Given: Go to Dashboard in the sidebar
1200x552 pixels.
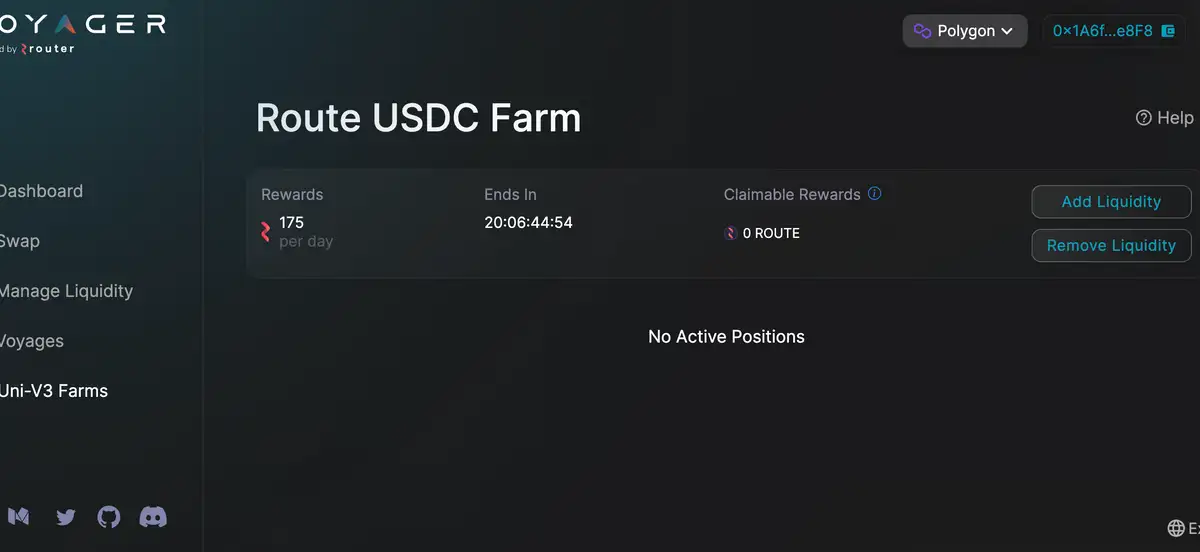Looking at the screenshot, I should tap(40, 191).
